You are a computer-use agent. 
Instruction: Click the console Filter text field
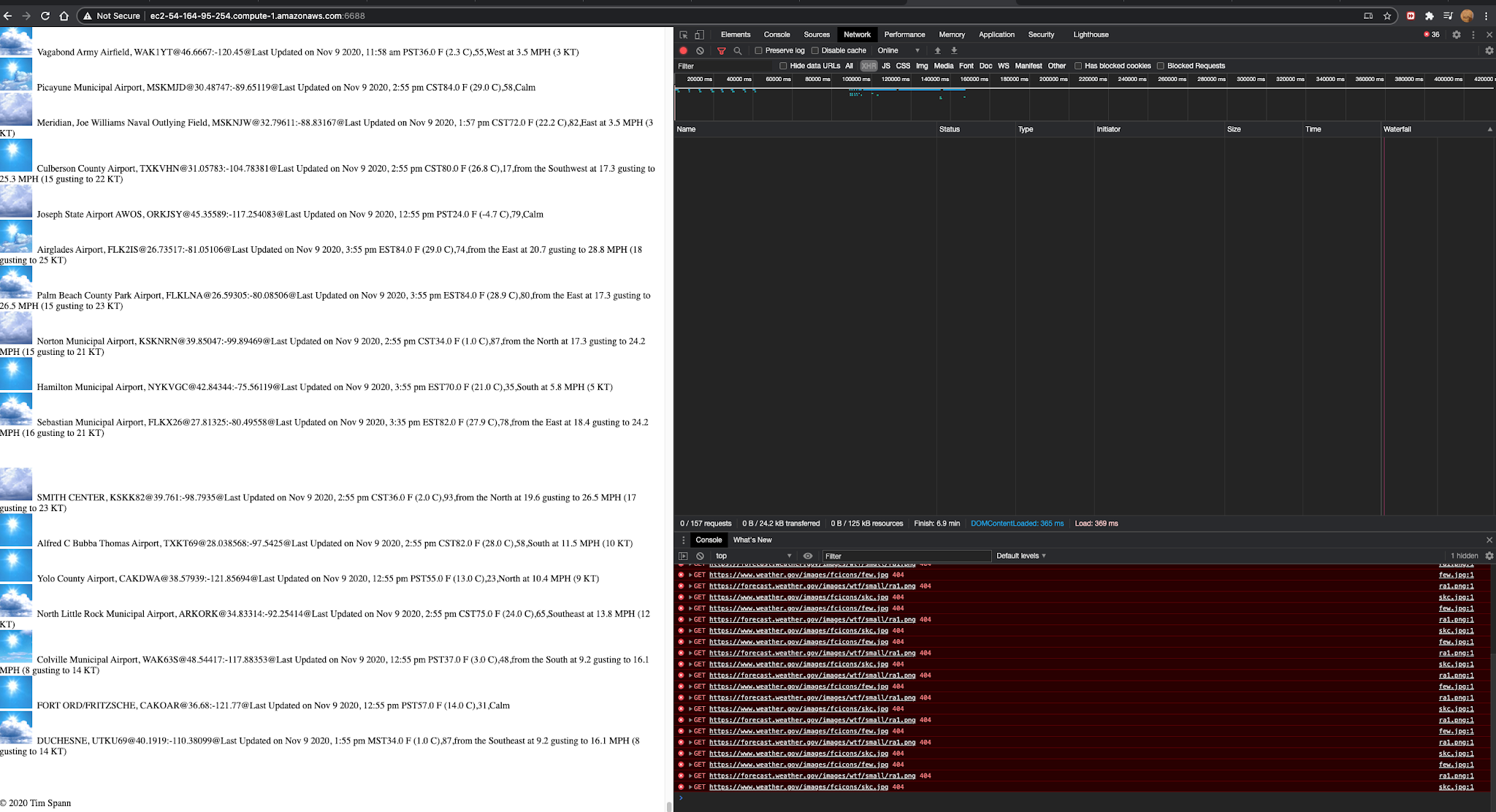click(906, 556)
